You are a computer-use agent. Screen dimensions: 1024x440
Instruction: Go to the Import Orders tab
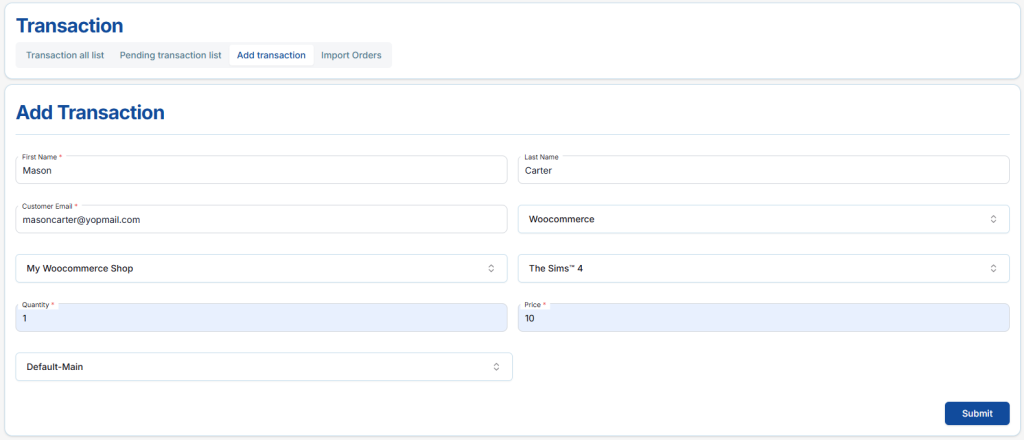tap(351, 55)
